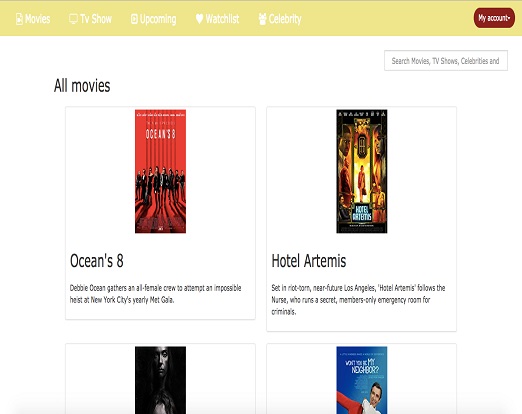Viewport: 522px width, 414px height.
Task: Open the Ocean's 8 poster
Action: [160, 171]
